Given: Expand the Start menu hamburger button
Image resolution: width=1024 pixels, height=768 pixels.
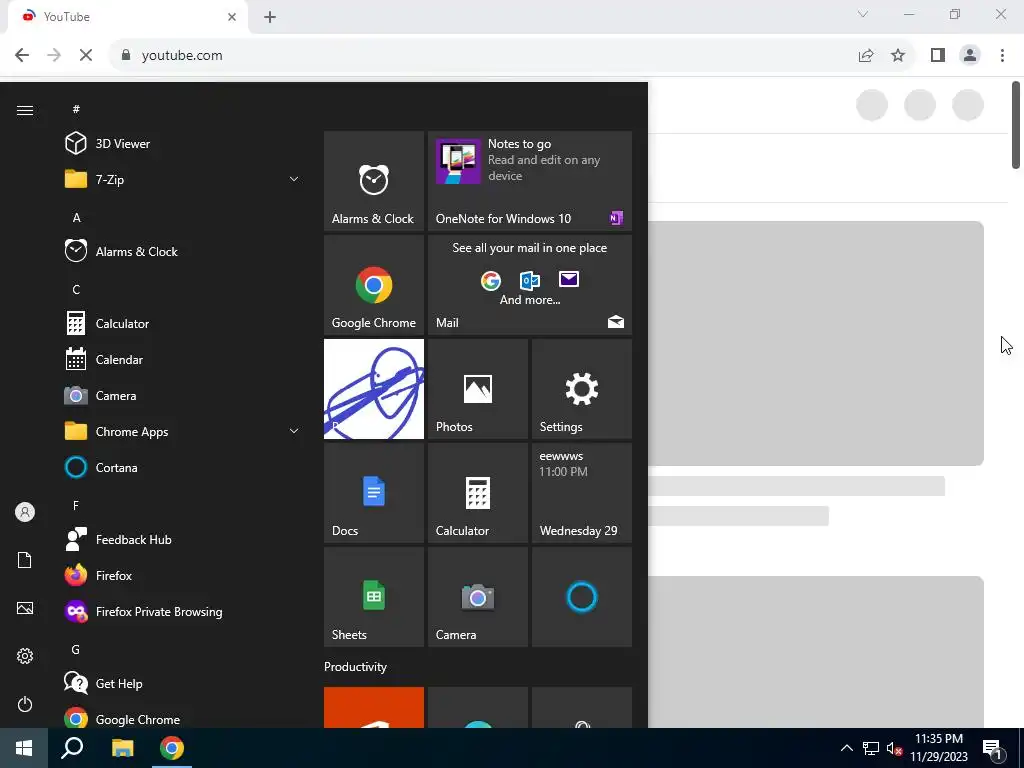Looking at the screenshot, I should point(25,110).
